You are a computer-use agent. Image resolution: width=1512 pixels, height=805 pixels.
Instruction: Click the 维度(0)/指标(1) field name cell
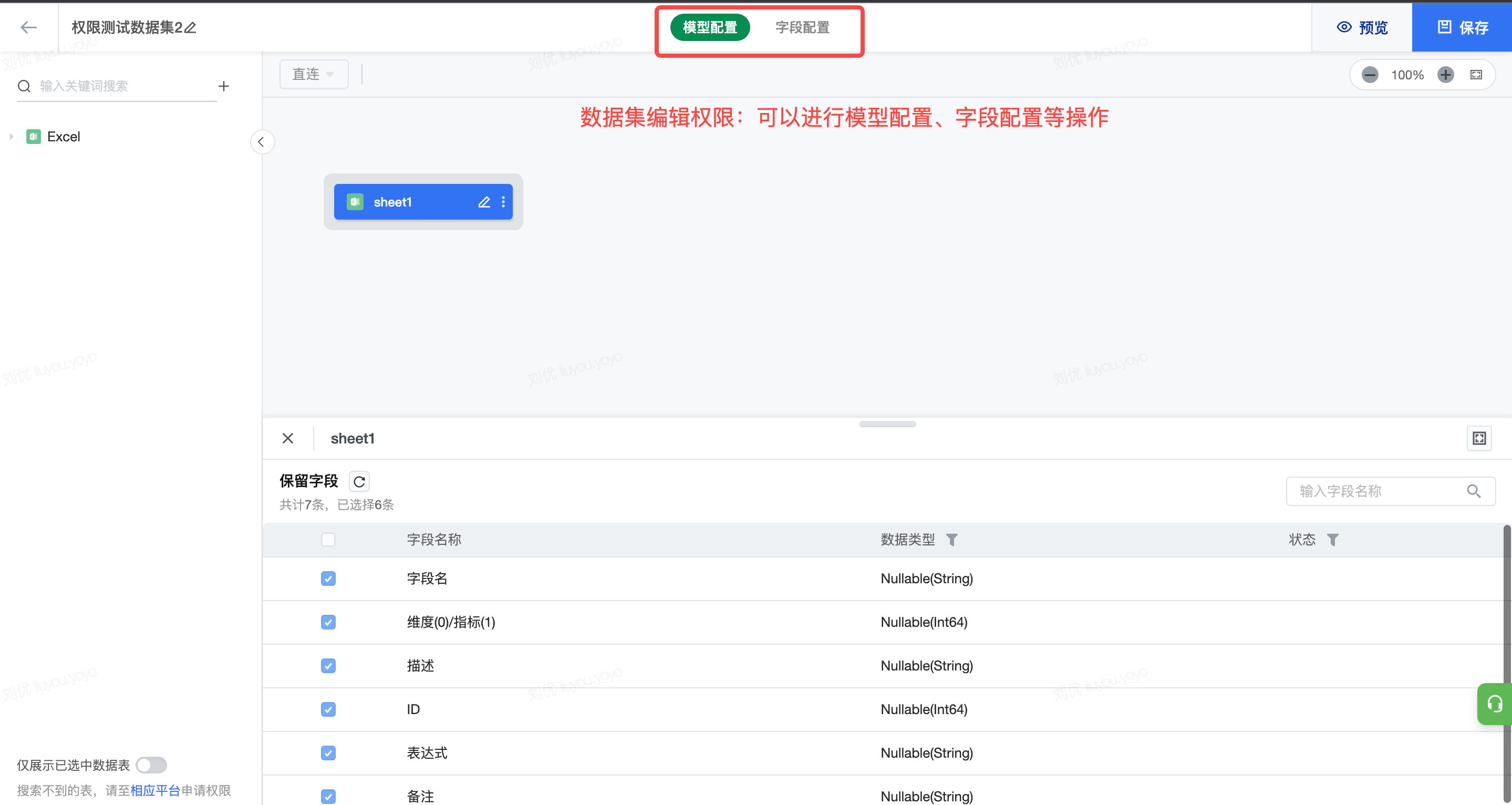(451, 622)
